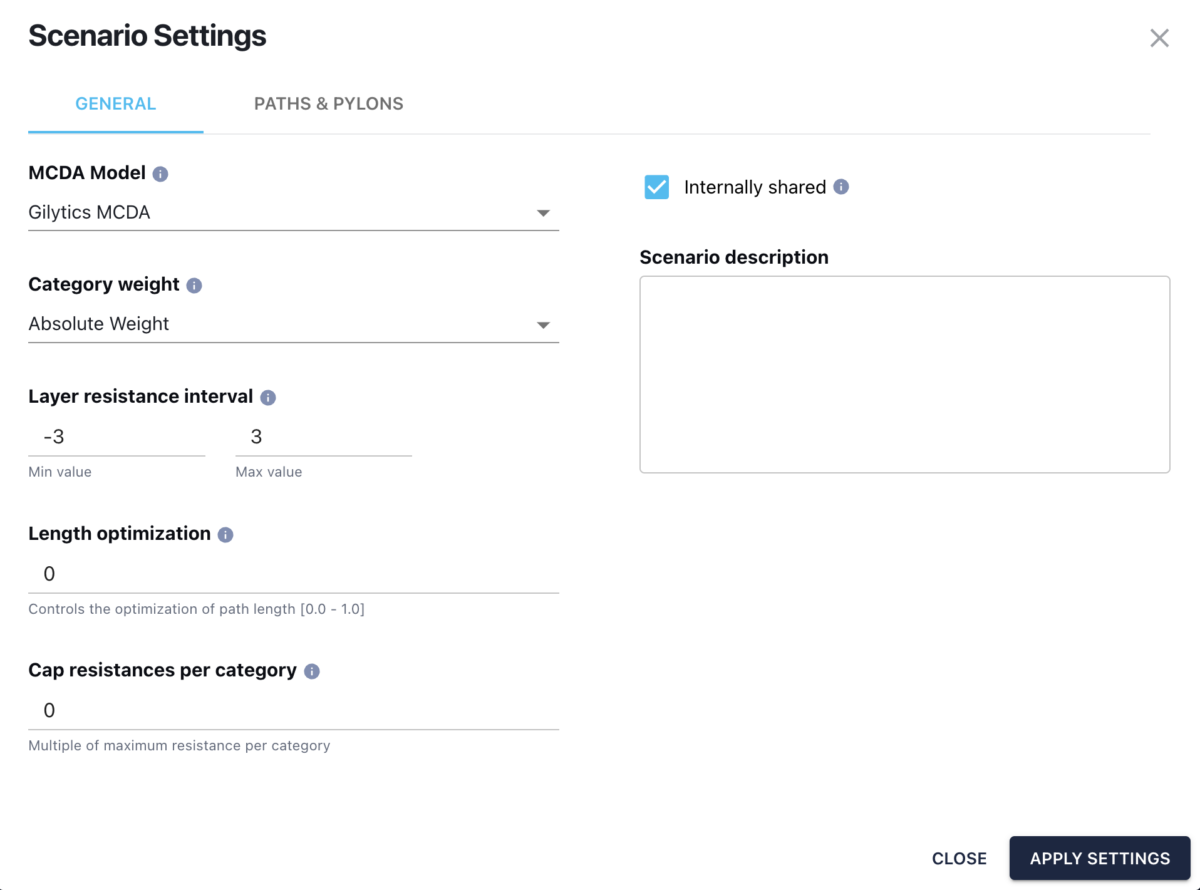1200x890 pixels.
Task: Click info icon next to MCDA Model
Action: [x=160, y=174]
